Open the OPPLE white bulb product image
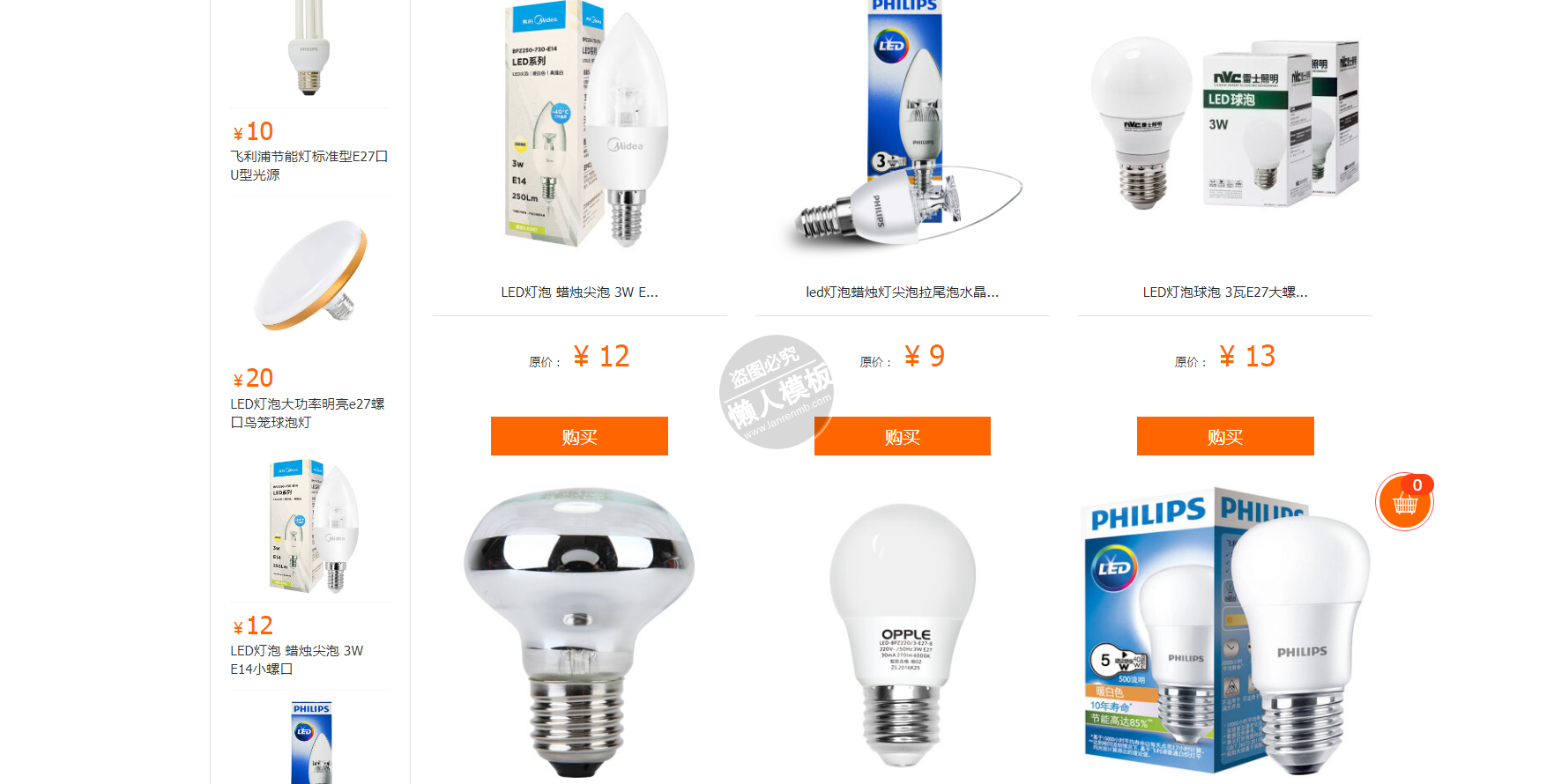This screenshot has width=1554, height=784. tap(903, 634)
